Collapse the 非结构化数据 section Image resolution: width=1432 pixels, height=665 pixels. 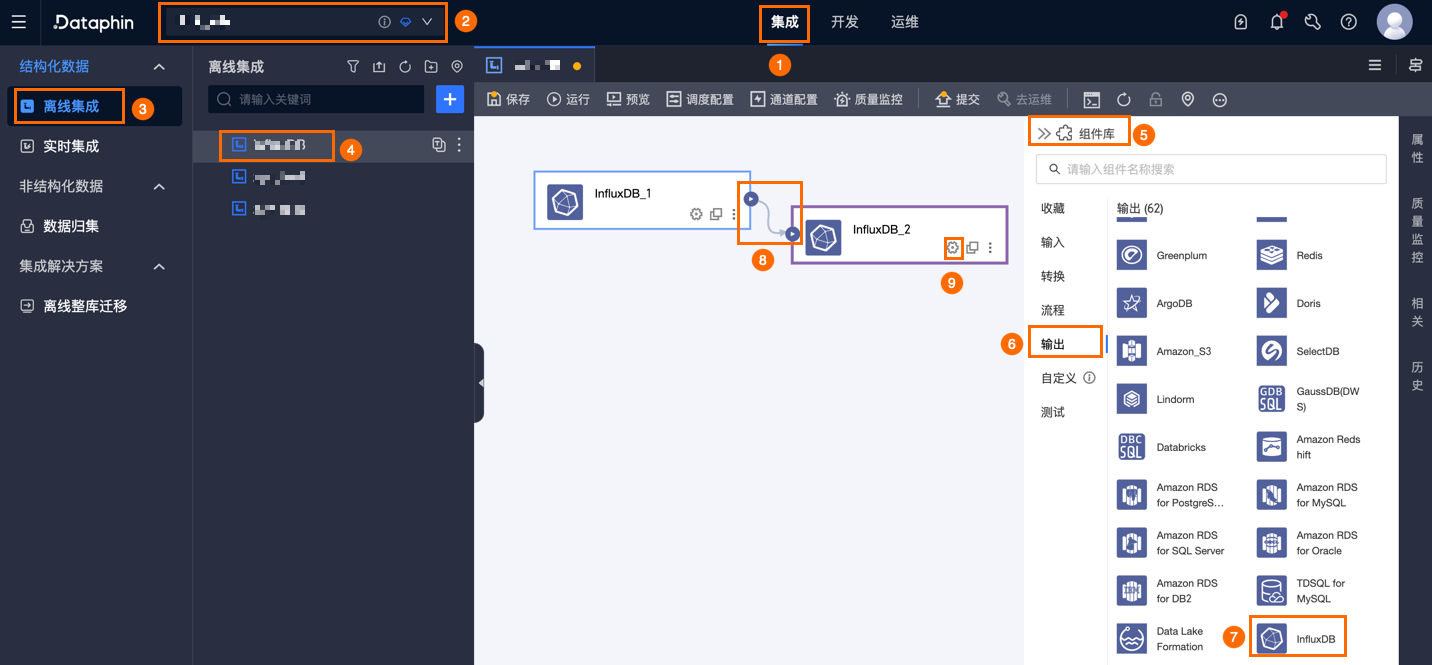(159, 186)
